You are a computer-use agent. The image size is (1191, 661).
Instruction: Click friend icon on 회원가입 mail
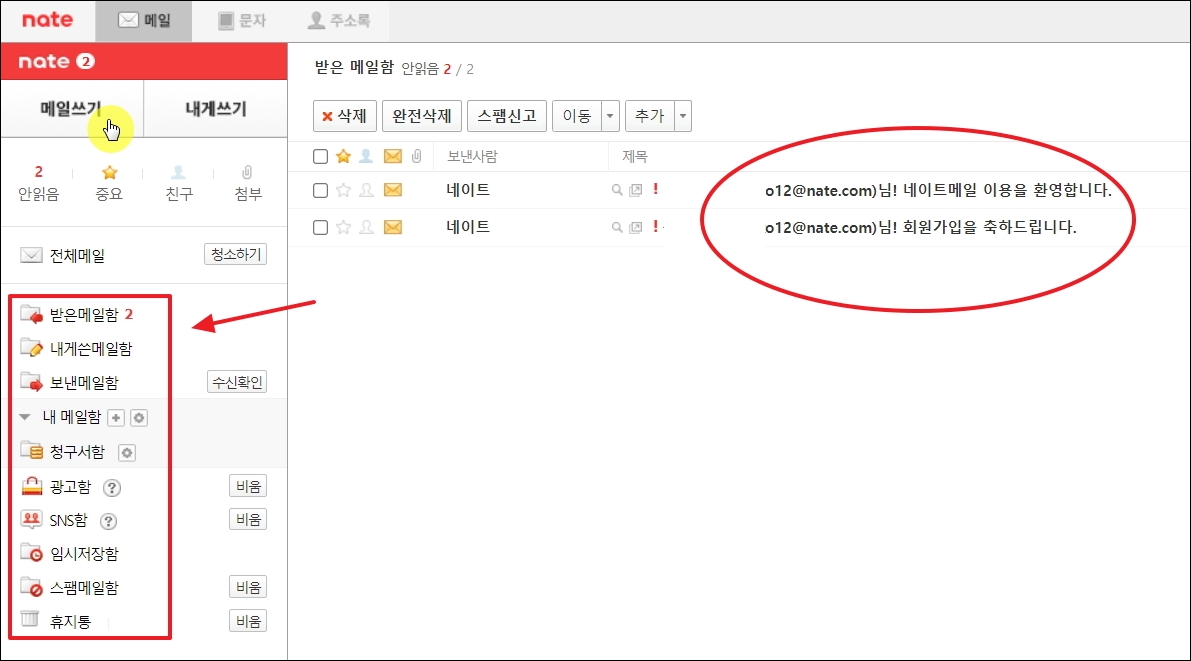366,227
